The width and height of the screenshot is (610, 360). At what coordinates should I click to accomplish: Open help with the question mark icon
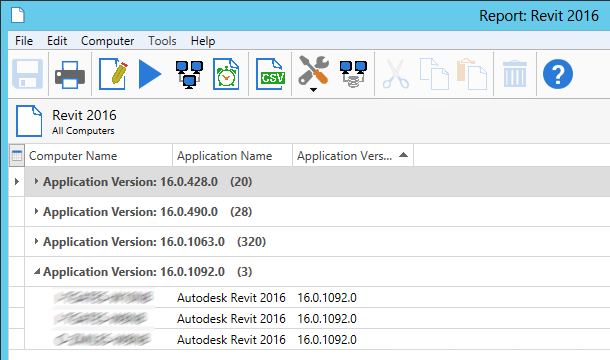(558, 74)
